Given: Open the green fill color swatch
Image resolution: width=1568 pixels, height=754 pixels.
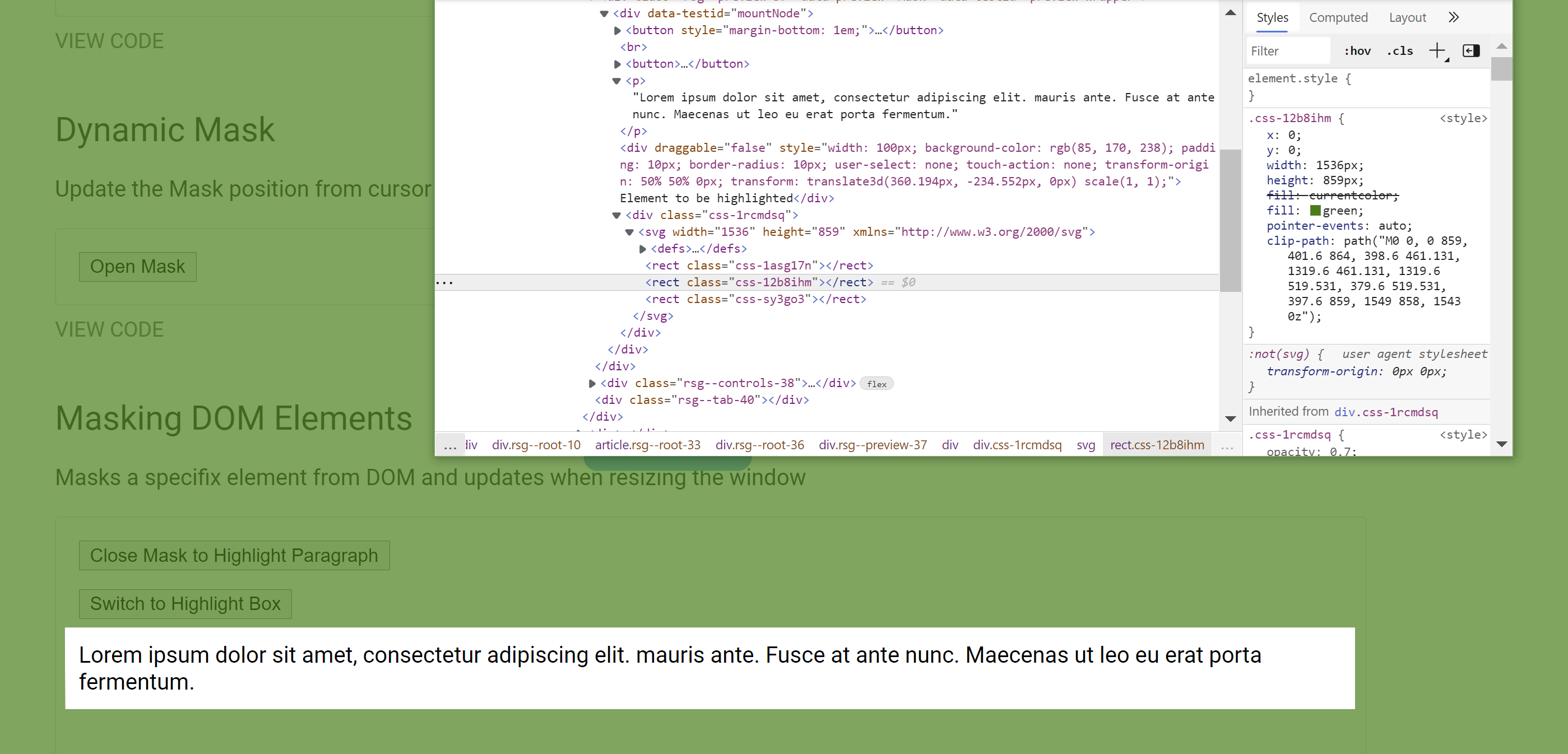Looking at the screenshot, I should pyautogui.click(x=1315, y=211).
